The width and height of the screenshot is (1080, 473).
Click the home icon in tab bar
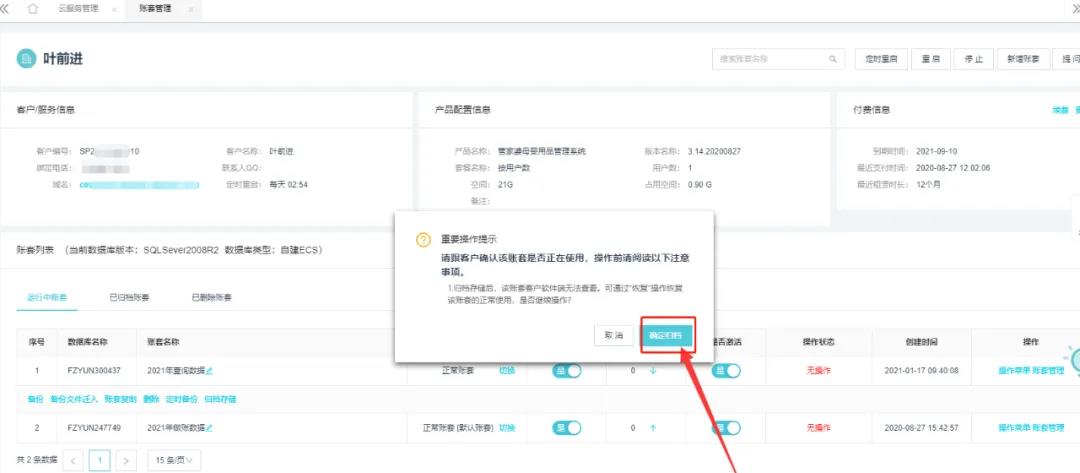(x=33, y=9)
